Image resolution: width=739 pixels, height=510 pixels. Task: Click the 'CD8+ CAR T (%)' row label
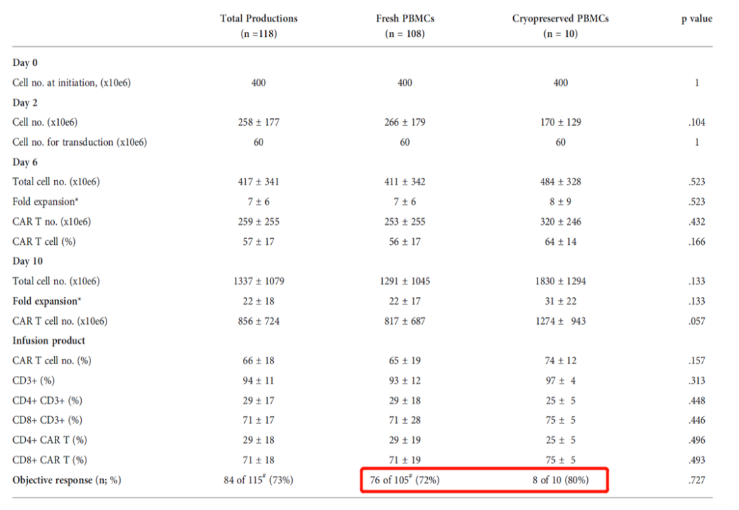(x=50, y=460)
